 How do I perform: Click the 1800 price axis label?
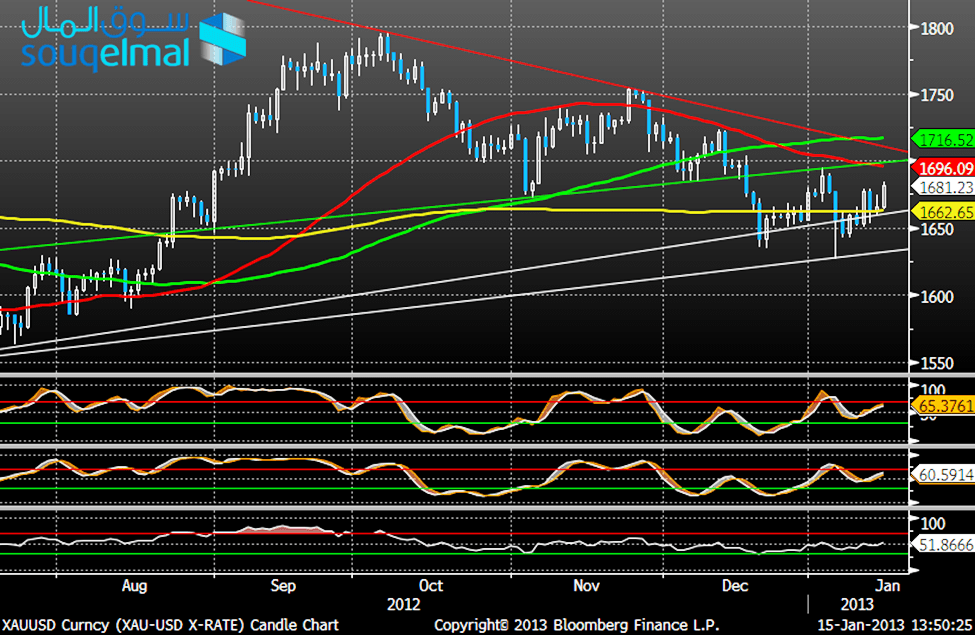coord(937,29)
